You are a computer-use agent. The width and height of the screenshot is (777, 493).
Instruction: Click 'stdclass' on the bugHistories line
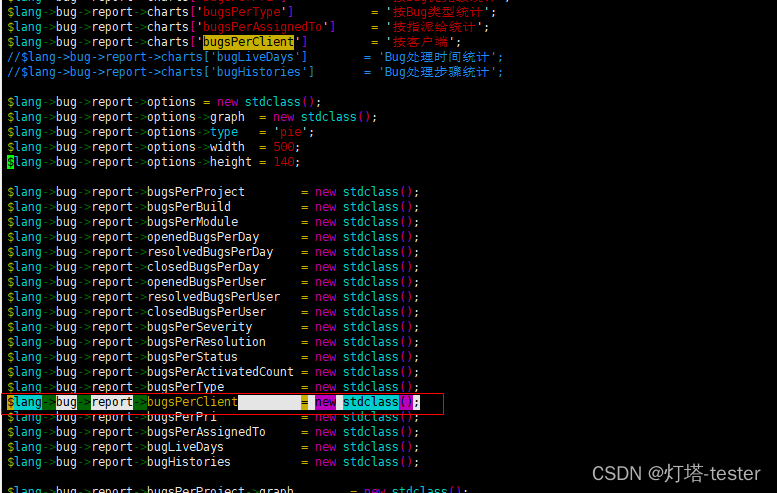pos(371,462)
